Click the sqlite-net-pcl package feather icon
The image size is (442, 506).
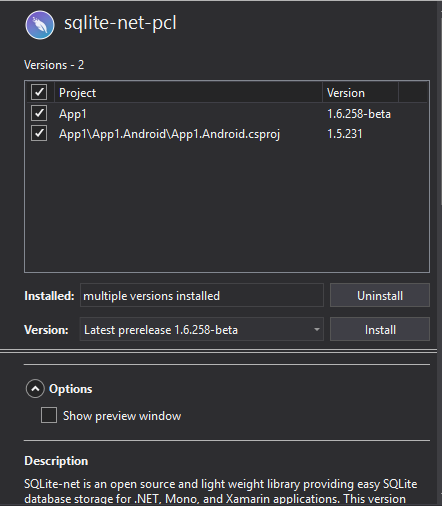point(40,25)
